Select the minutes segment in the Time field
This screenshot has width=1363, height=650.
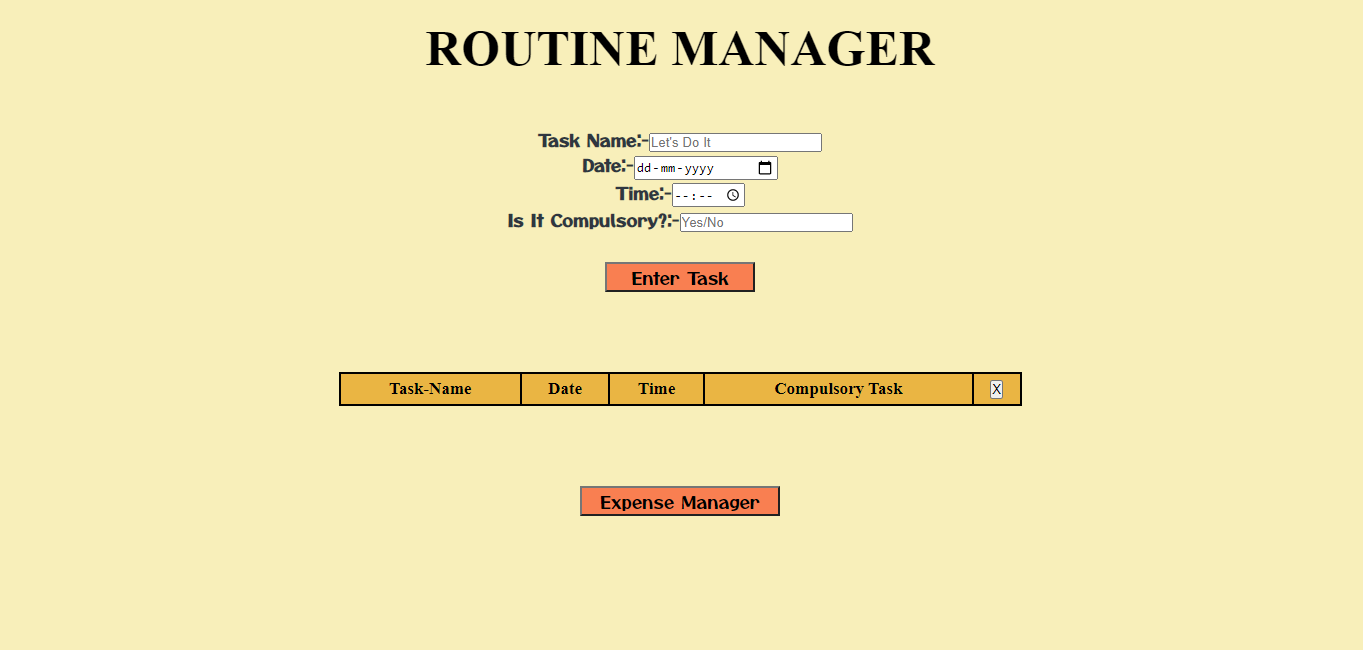tap(705, 194)
